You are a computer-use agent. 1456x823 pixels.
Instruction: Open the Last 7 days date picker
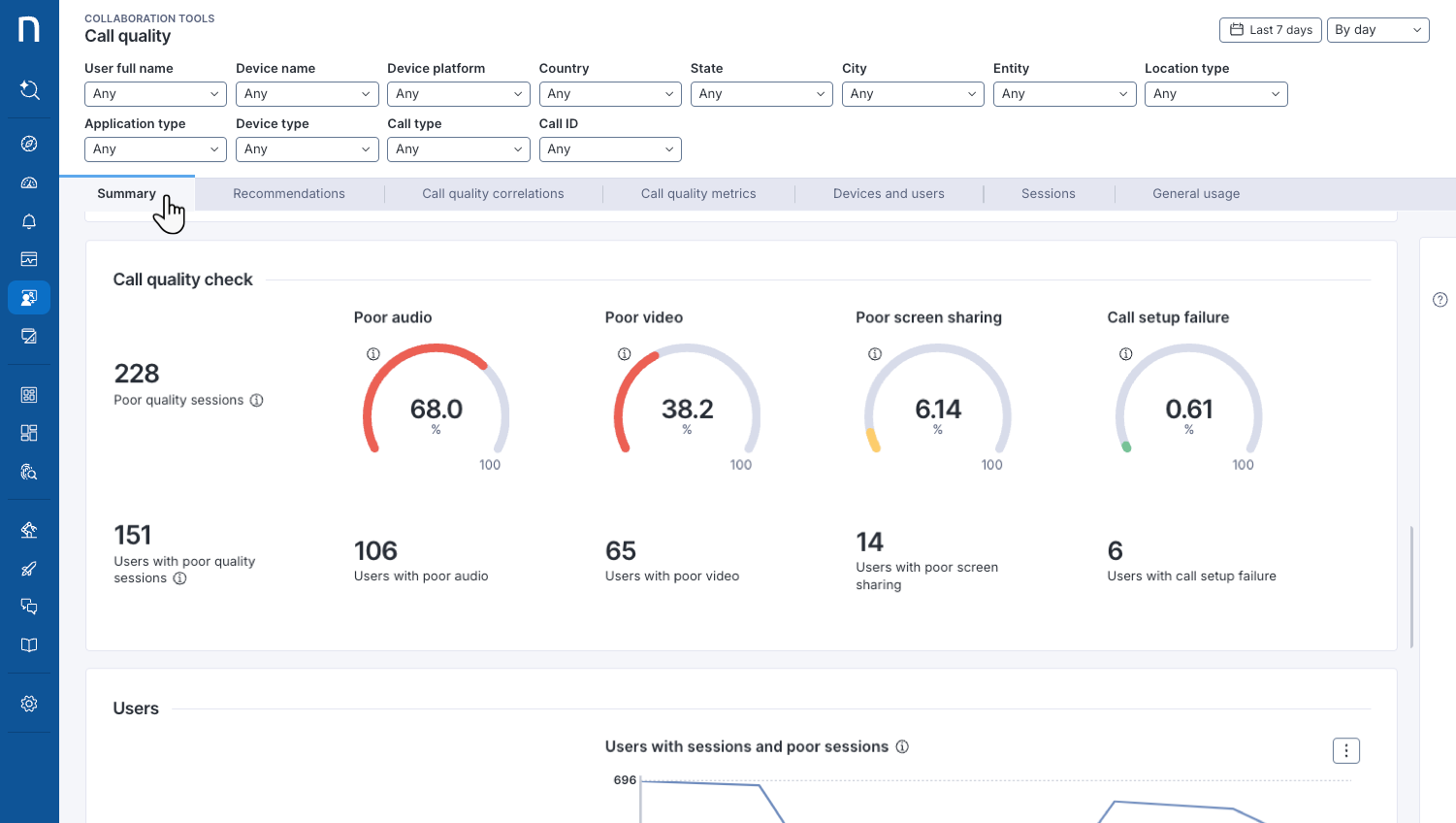coord(1270,29)
